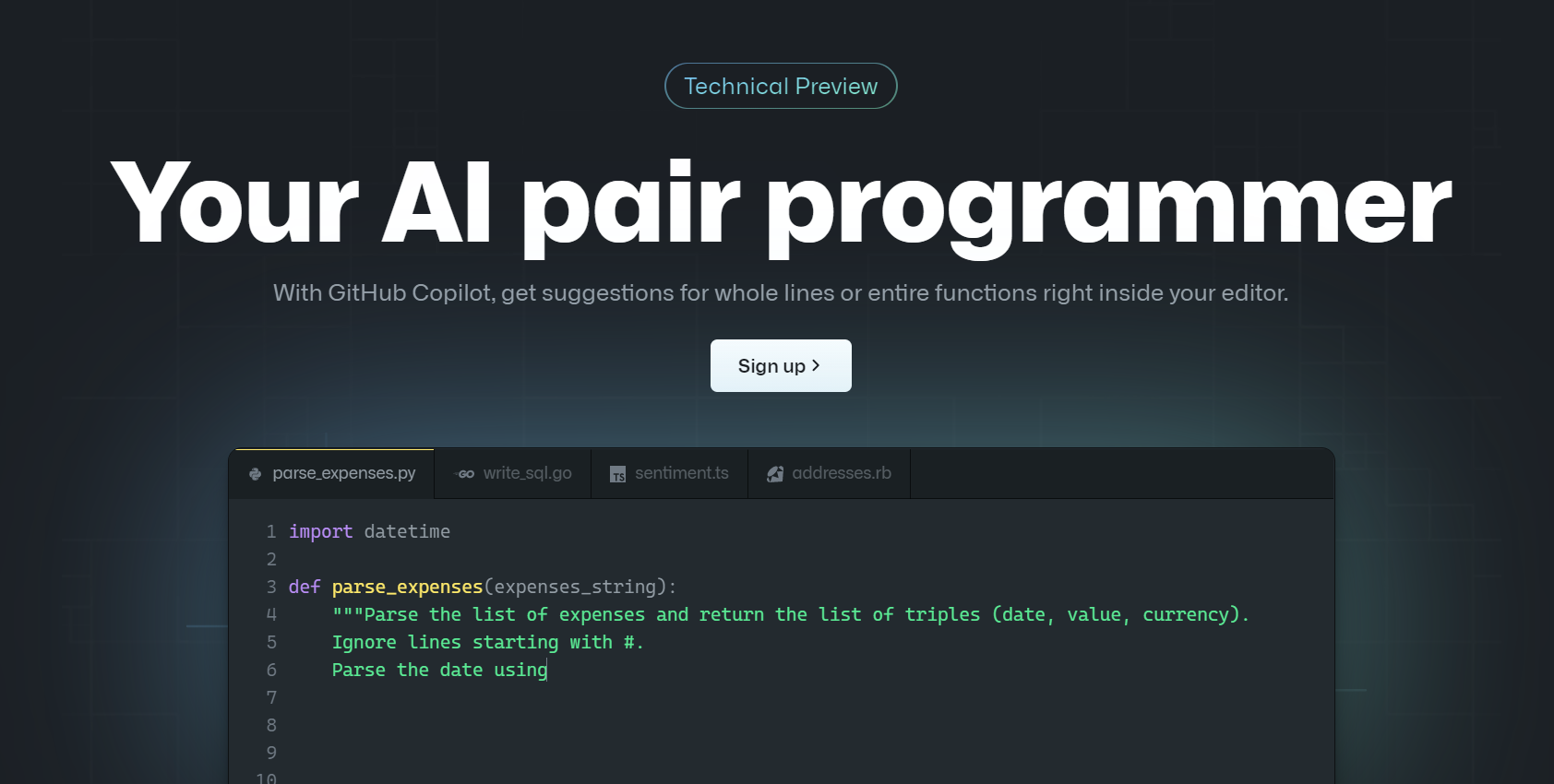Screen dimensions: 1554x784
Task: Click the Go icon on write_sql.go tab
Action: 466,474
